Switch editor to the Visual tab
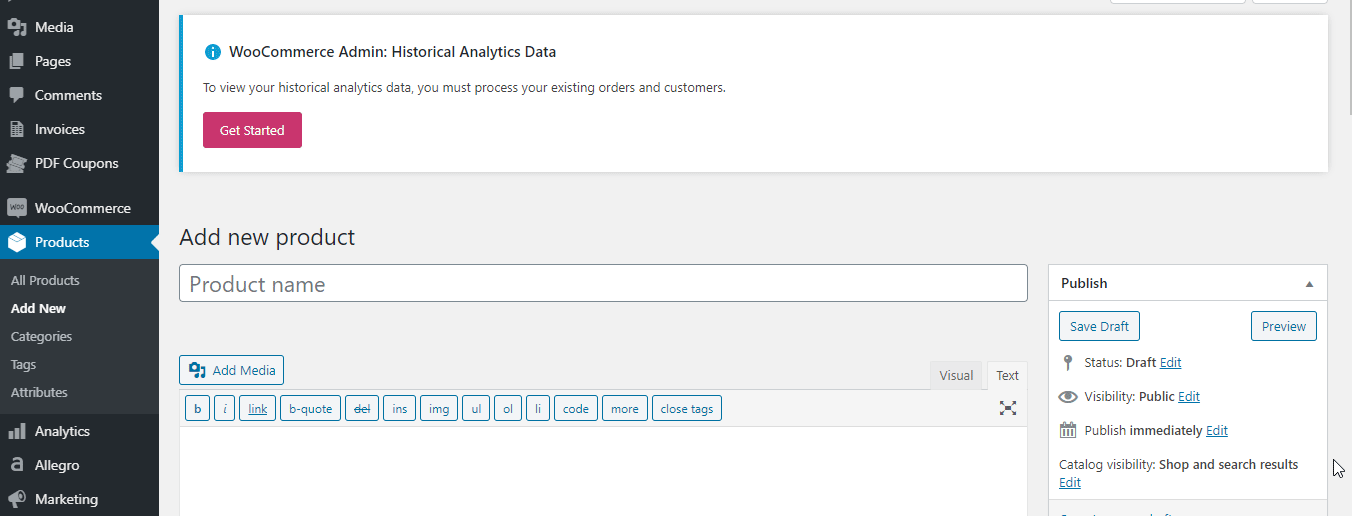The height and width of the screenshot is (516, 1352). (956, 375)
